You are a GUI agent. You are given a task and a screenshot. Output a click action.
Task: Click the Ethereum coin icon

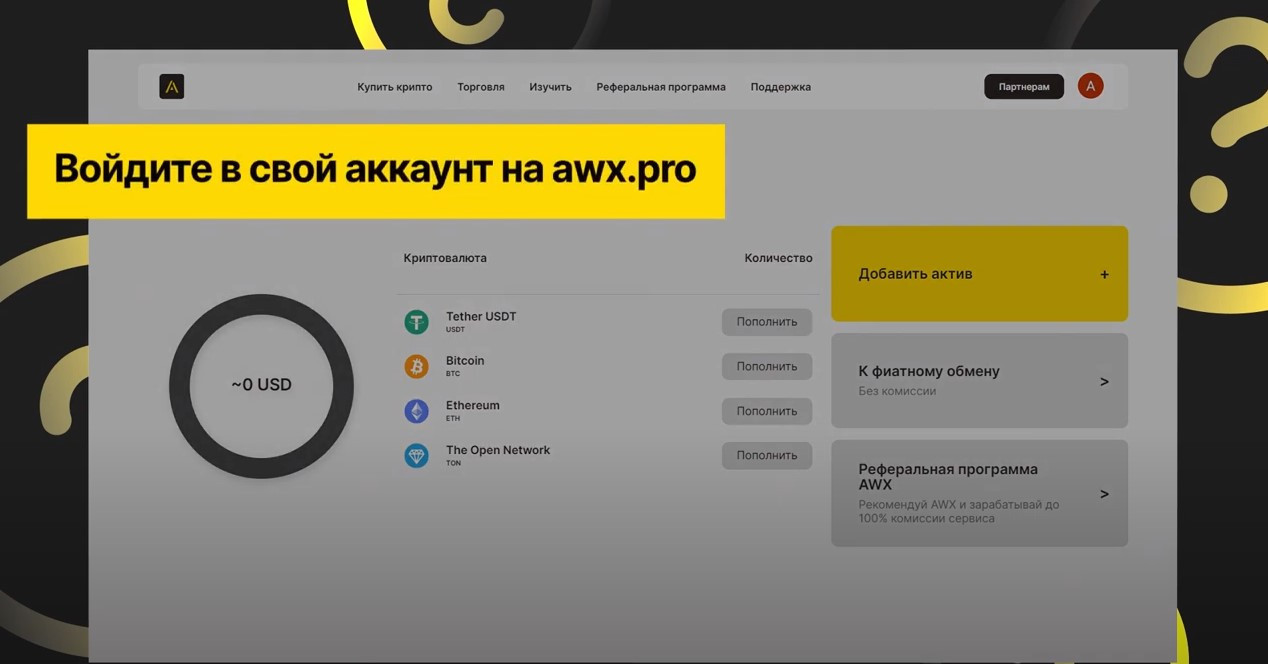[x=416, y=411]
